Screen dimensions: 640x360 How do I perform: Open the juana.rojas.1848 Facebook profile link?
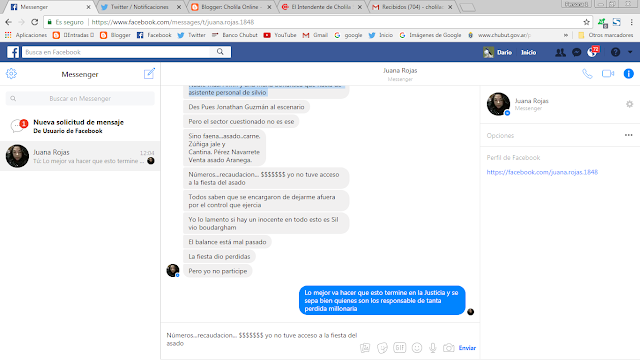pos(542,172)
